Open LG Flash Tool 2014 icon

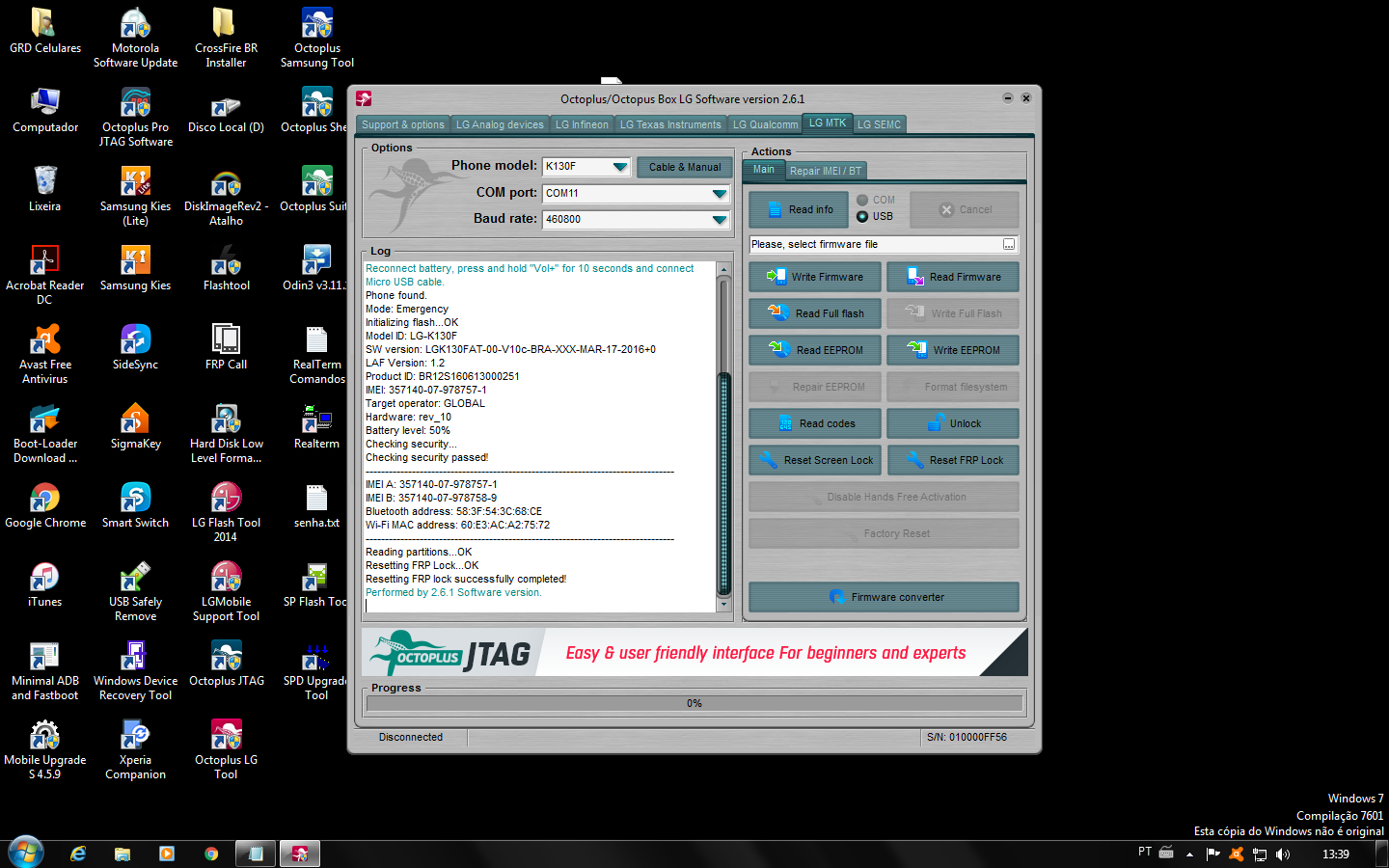pyautogui.click(x=226, y=513)
